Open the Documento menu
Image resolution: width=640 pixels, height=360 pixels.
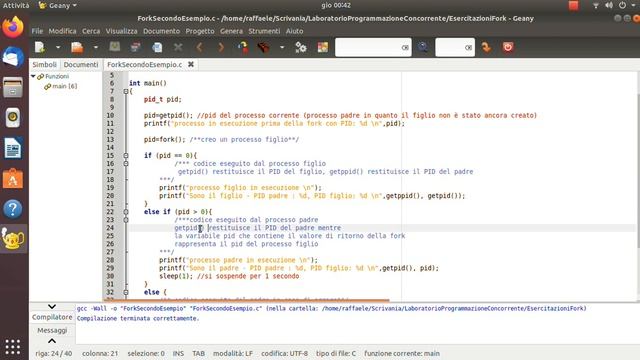point(161,31)
